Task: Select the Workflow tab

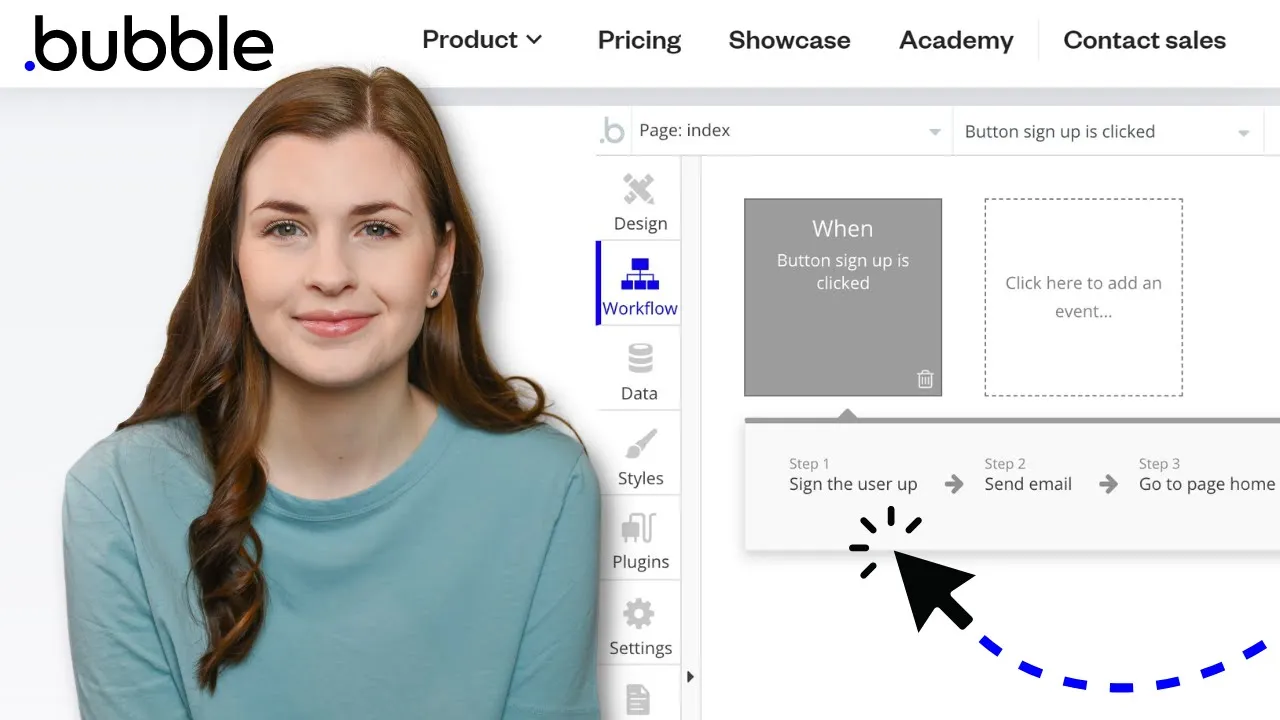Action: [x=640, y=283]
